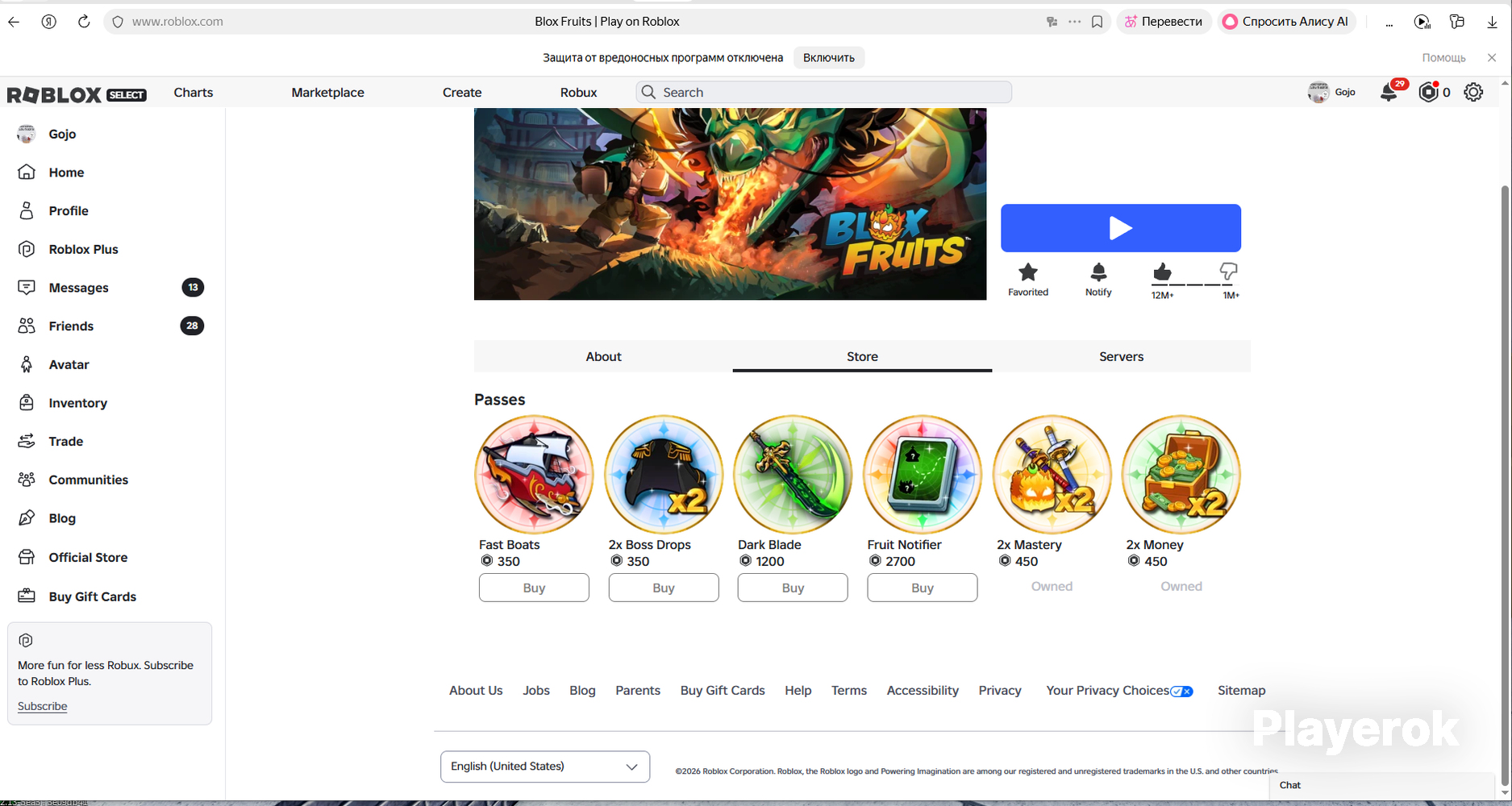
Task: Dismiss the protection banner with X
Action: pos(1492,57)
